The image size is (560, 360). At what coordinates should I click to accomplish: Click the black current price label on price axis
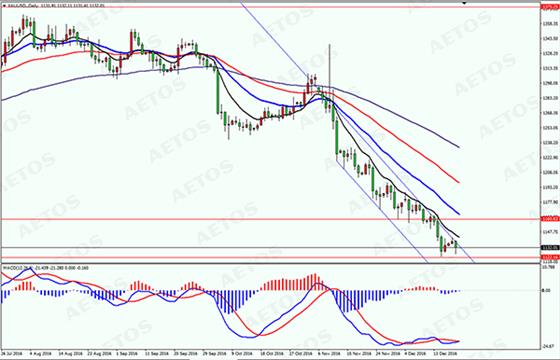click(550, 248)
